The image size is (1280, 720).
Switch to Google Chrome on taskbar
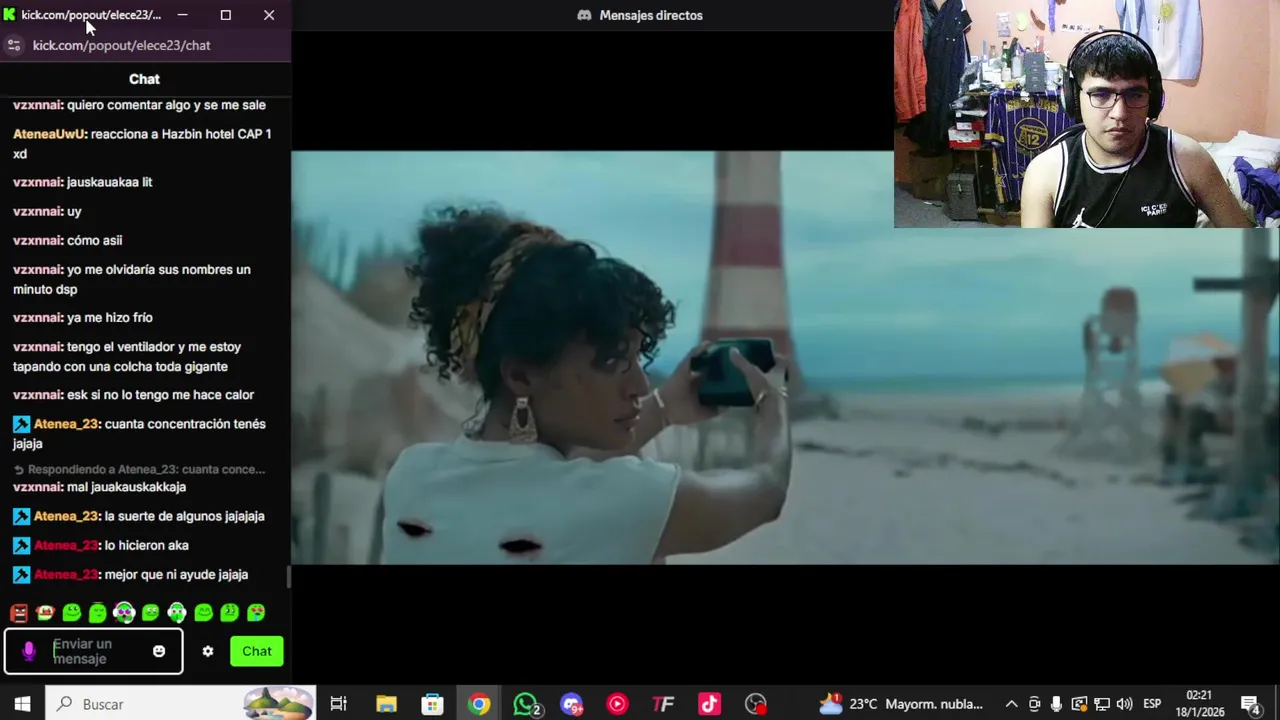[479, 704]
